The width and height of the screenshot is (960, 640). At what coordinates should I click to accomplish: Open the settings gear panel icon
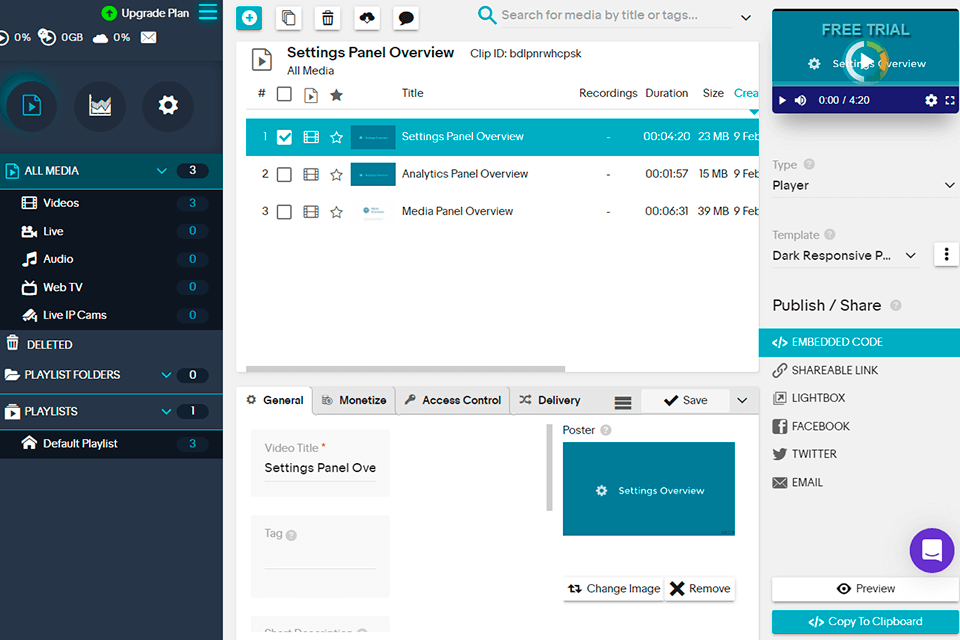pos(168,106)
